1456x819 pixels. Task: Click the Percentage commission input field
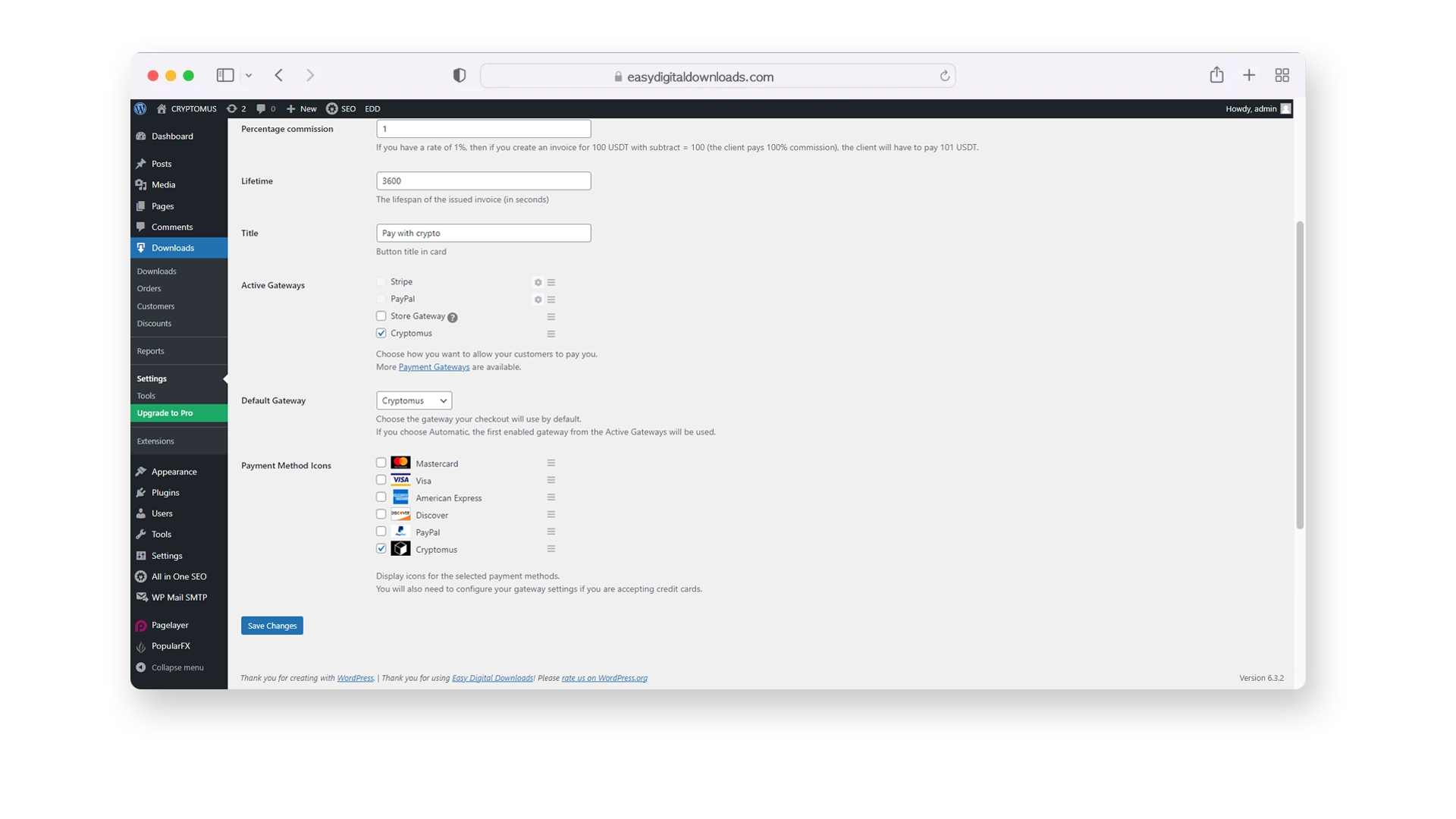[483, 129]
